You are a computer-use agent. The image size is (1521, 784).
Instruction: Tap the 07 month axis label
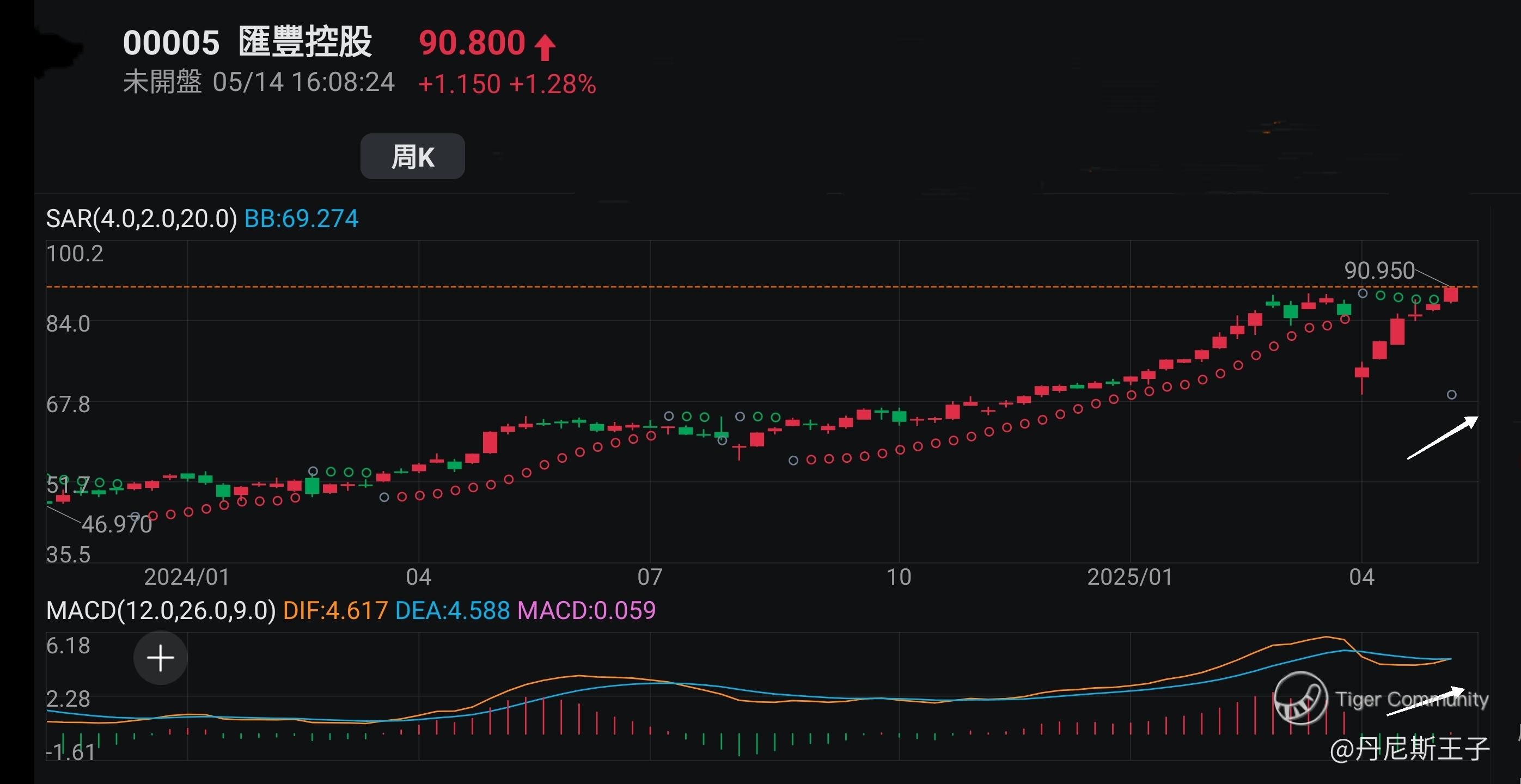[x=650, y=577]
